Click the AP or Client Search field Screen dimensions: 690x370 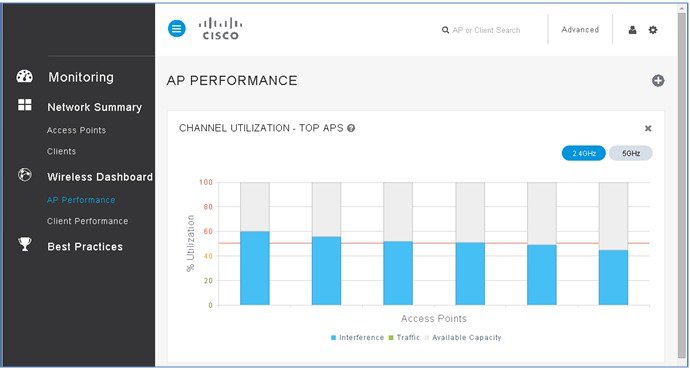point(486,30)
